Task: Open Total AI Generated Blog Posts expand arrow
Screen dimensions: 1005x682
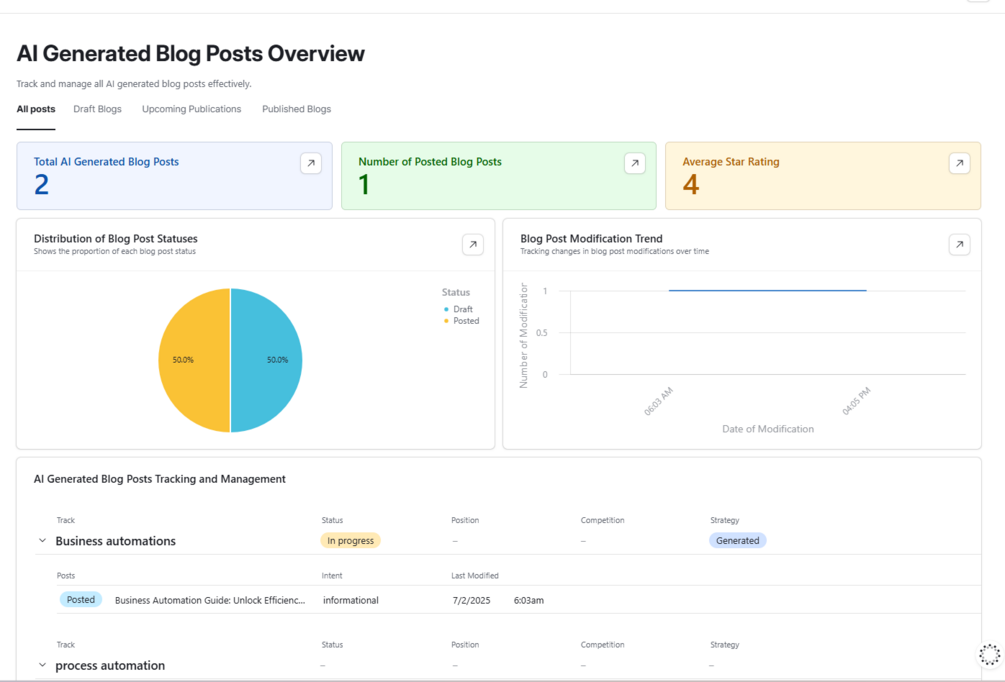Action: 311,163
